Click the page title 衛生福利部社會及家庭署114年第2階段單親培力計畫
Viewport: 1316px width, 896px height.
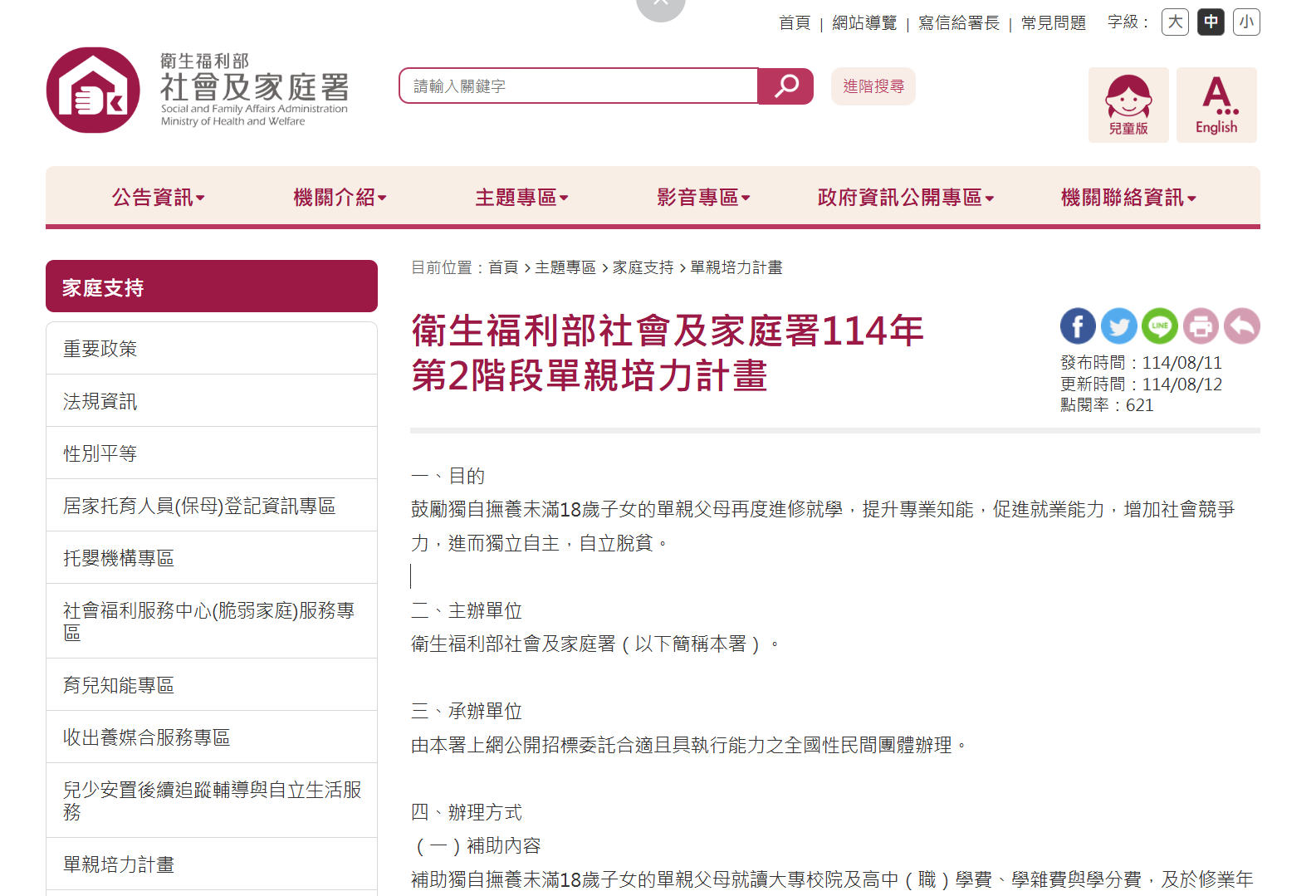pos(668,353)
